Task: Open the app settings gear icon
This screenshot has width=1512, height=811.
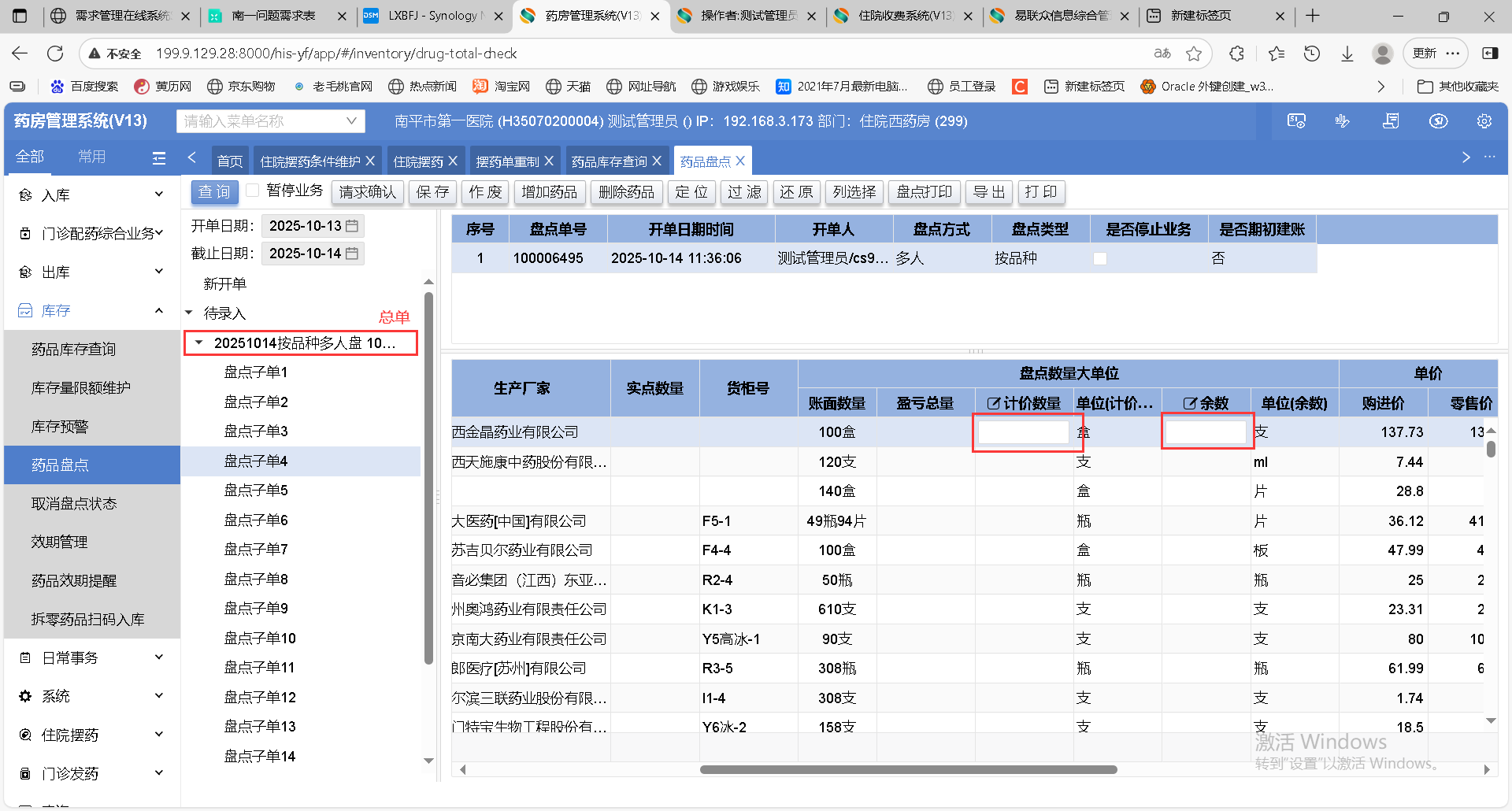Action: pos(1484,121)
